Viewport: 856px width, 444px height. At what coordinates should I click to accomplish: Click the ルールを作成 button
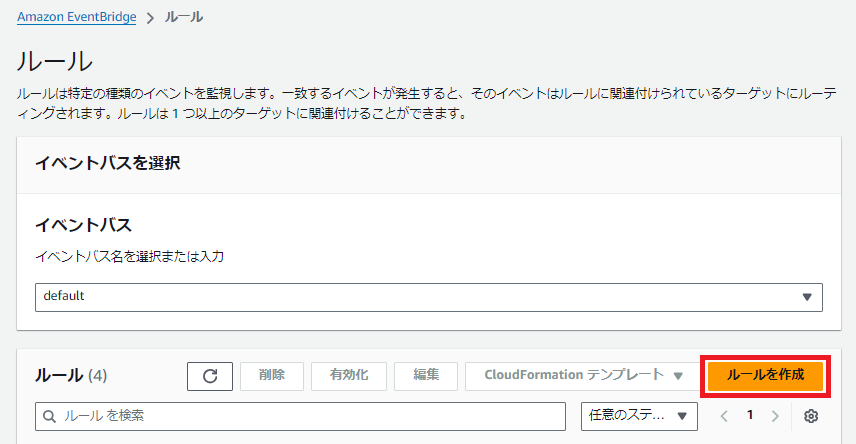(765, 376)
